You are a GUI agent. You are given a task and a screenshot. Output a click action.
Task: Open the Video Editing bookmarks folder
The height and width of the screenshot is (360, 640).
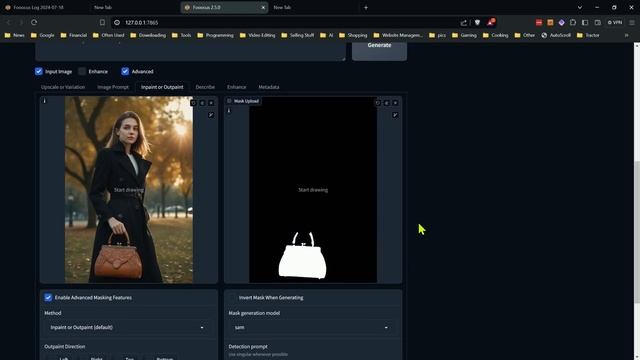coord(258,36)
